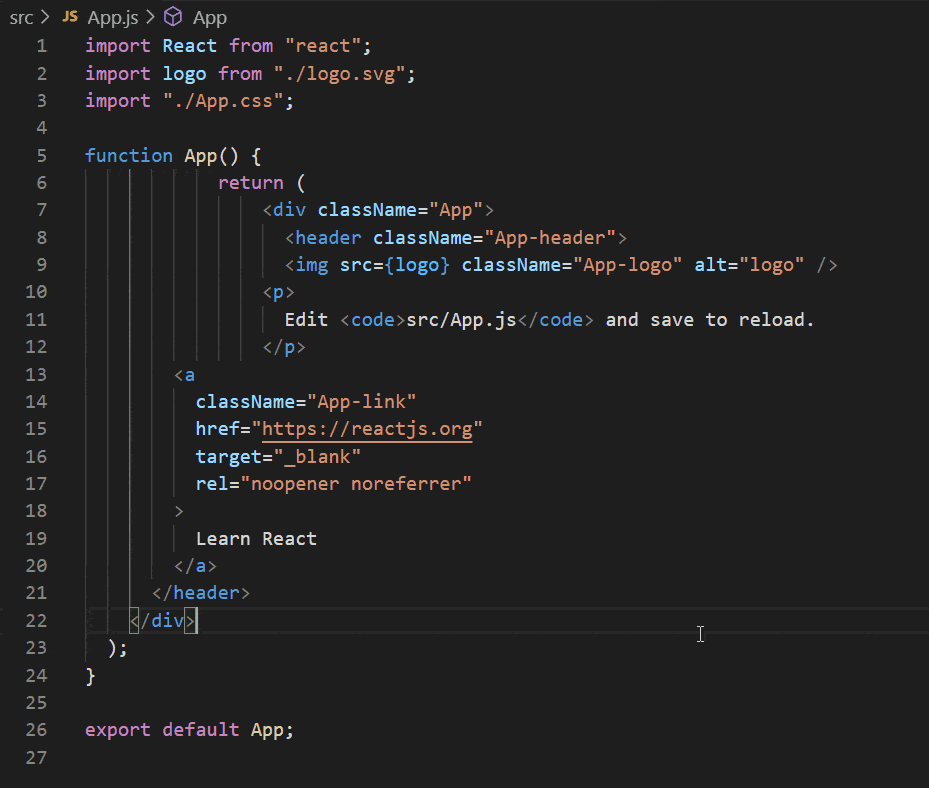The image size is (929, 788).
Task: Click the 'function' keyword
Action: 129,156
